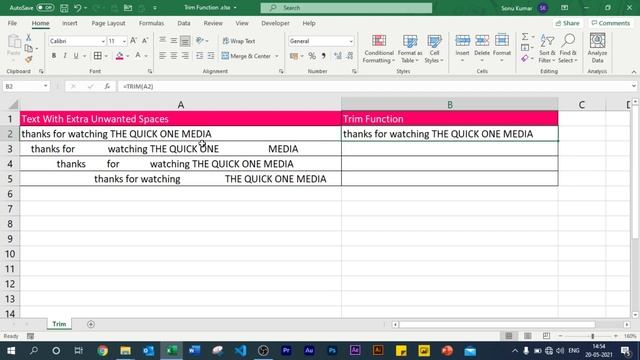Switch to Page Layout view icon

[527, 336]
